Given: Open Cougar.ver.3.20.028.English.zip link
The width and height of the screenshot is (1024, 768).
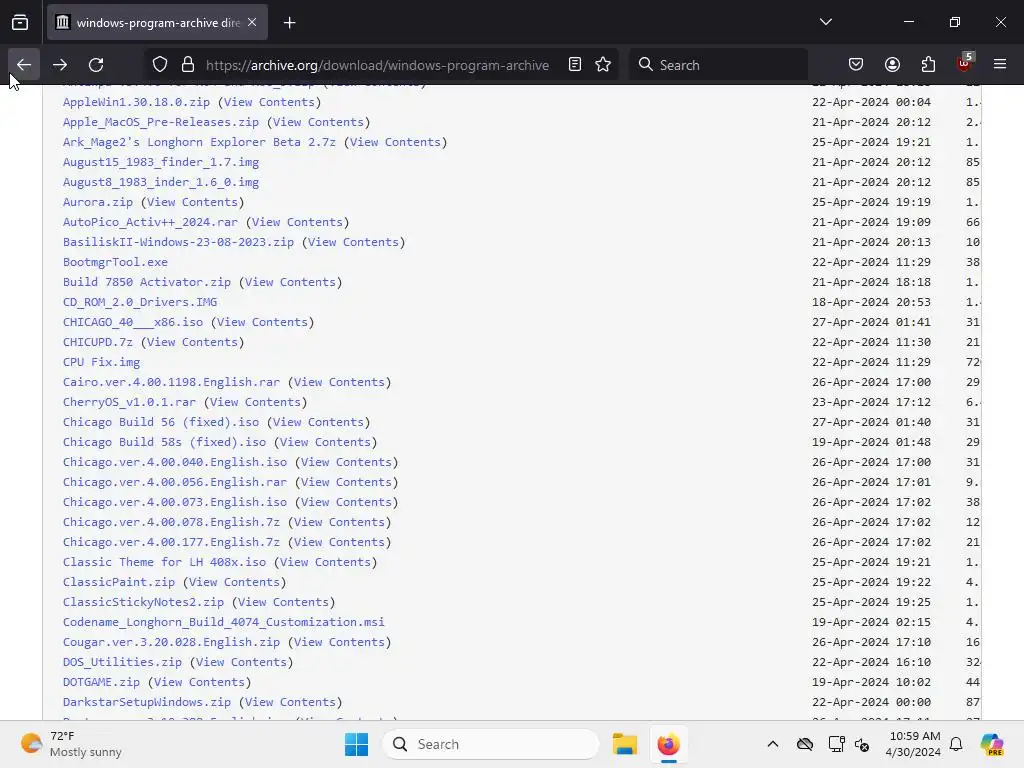Looking at the screenshot, I should click(x=171, y=642).
